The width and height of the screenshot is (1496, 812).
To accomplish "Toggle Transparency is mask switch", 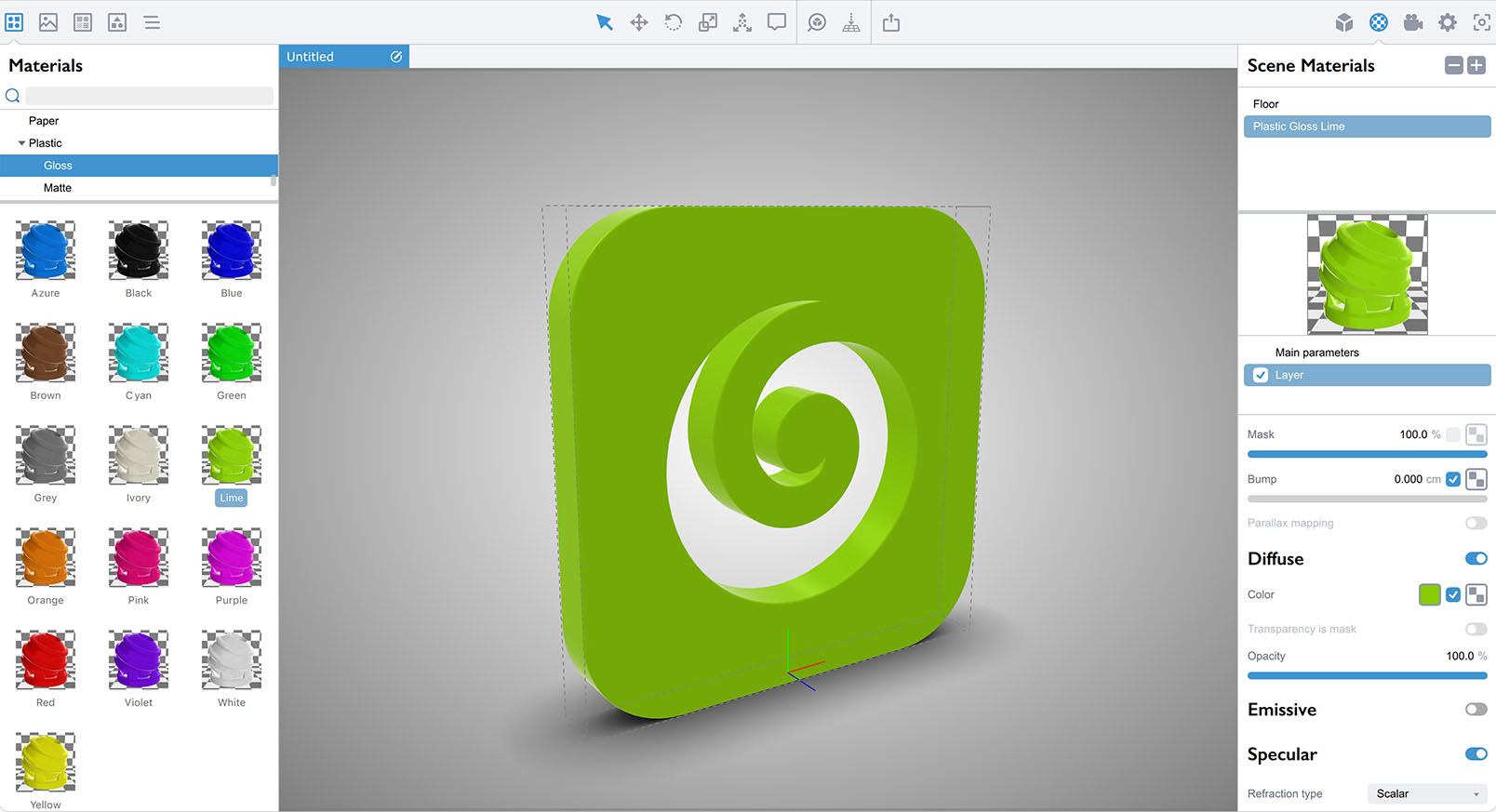I will [x=1476, y=629].
